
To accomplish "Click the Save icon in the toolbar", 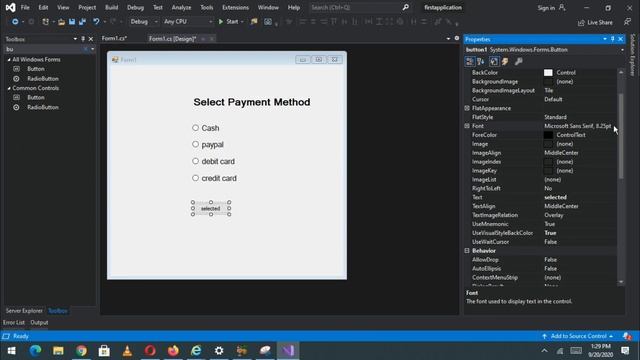I will (72, 22).
